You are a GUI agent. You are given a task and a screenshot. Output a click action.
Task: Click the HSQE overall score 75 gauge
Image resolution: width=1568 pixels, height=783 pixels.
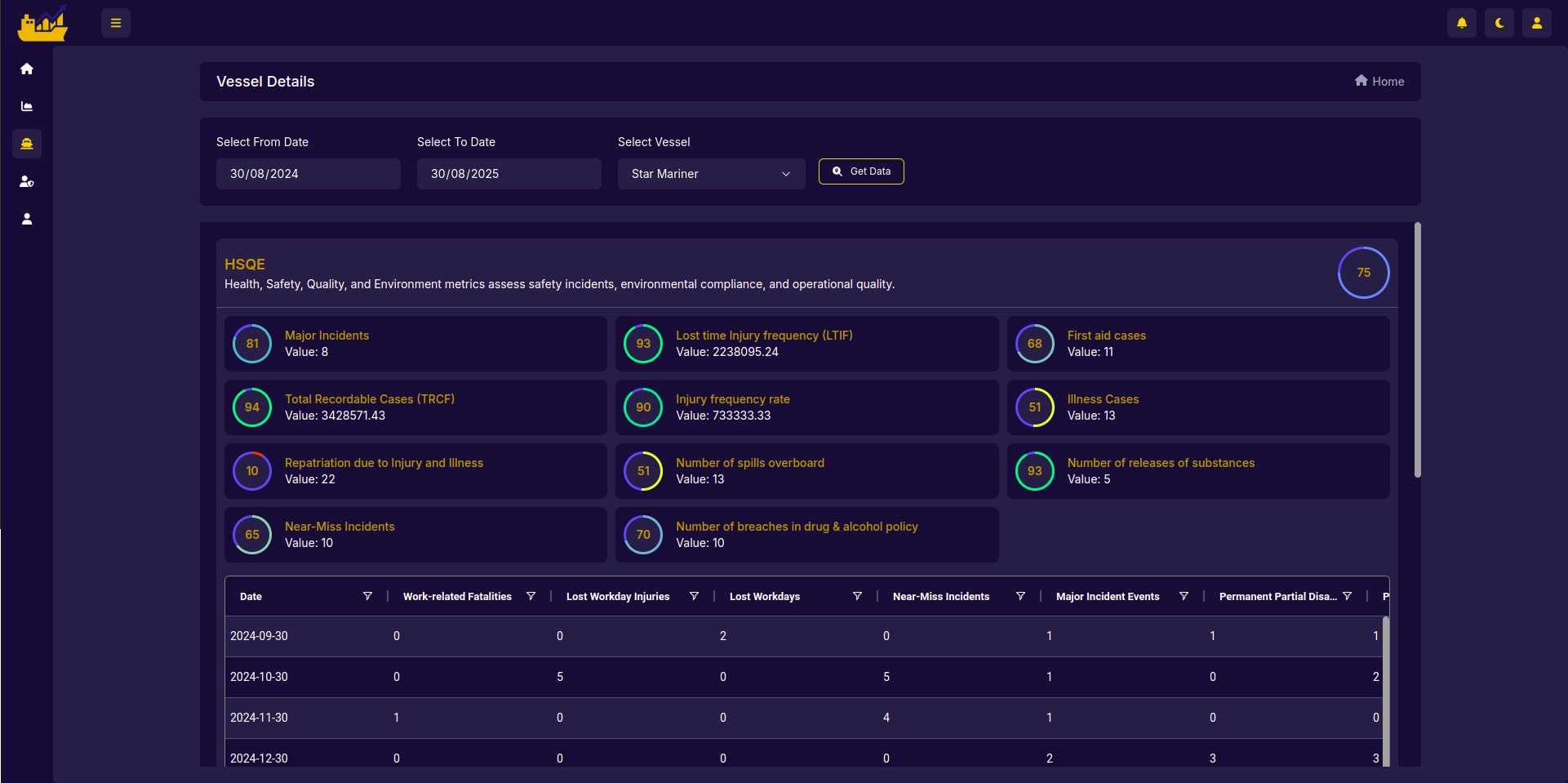pyautogui.click(x=1363, y=273)
